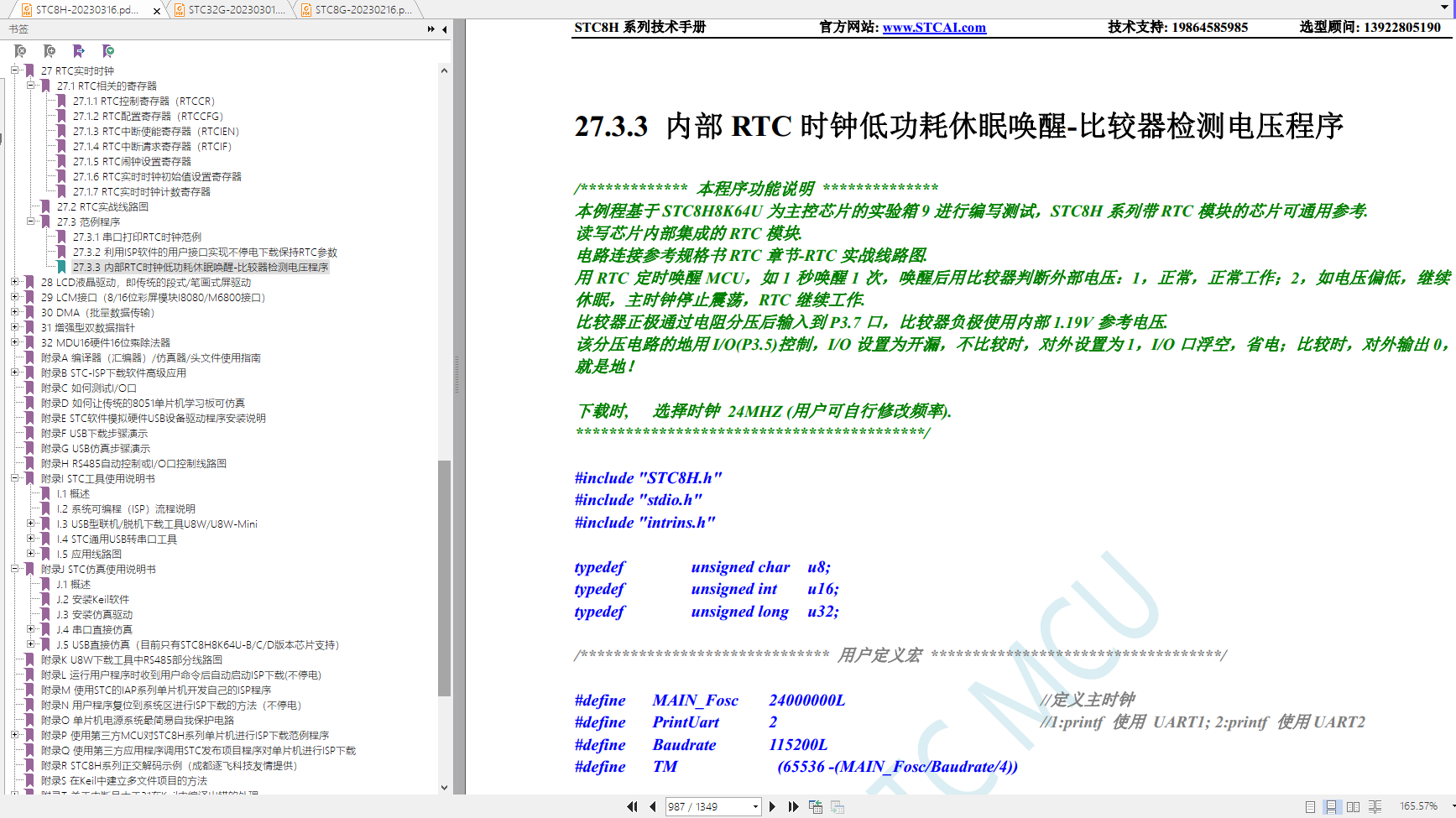Collapse the bookmarks side panel
The width and height of the screenshot is (1456, 818).
pyautogui.click(x=444, y=29)
